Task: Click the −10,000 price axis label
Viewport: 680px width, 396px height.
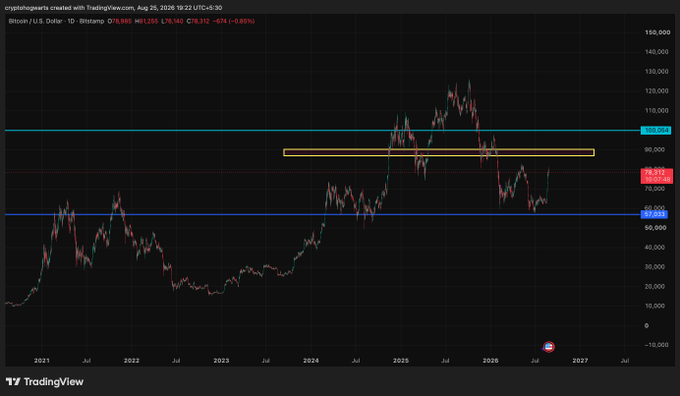Action: (x=656, y=345)
